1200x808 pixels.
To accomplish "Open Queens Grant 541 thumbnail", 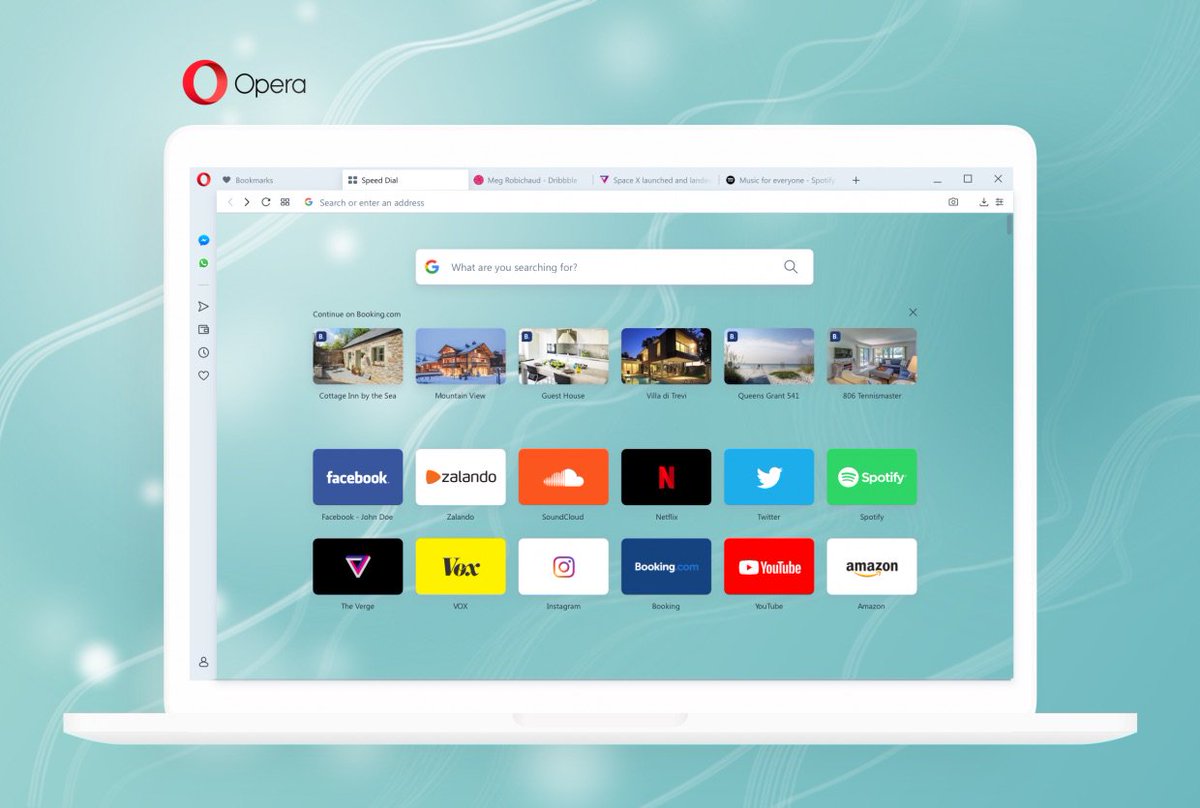I will [x=769, y=356].
